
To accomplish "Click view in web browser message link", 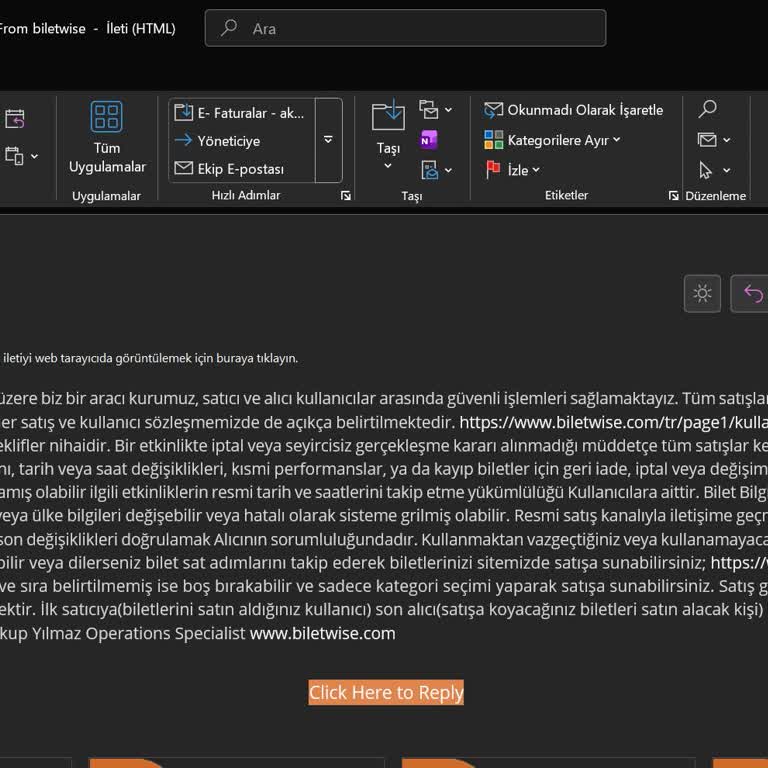I will [149, 358].
